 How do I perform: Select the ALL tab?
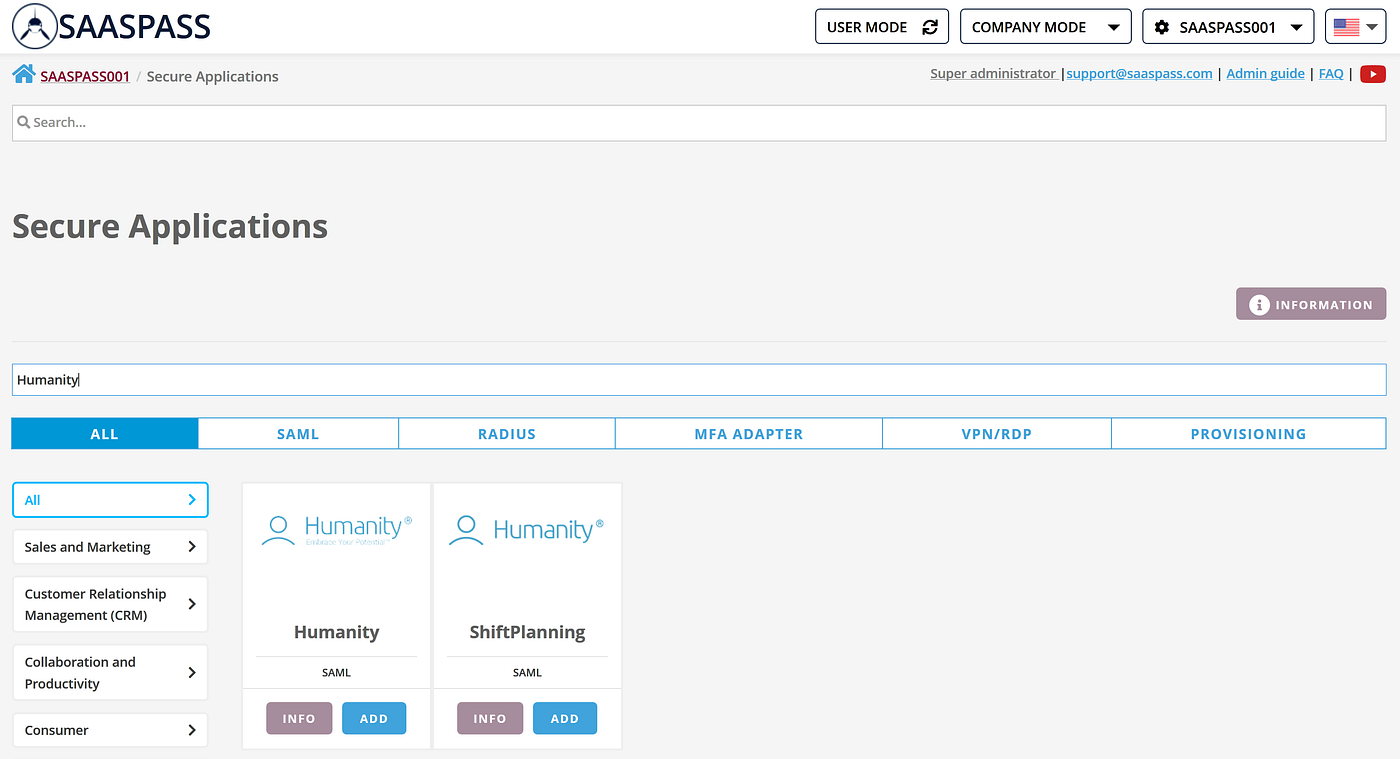(x=105, y=434)
